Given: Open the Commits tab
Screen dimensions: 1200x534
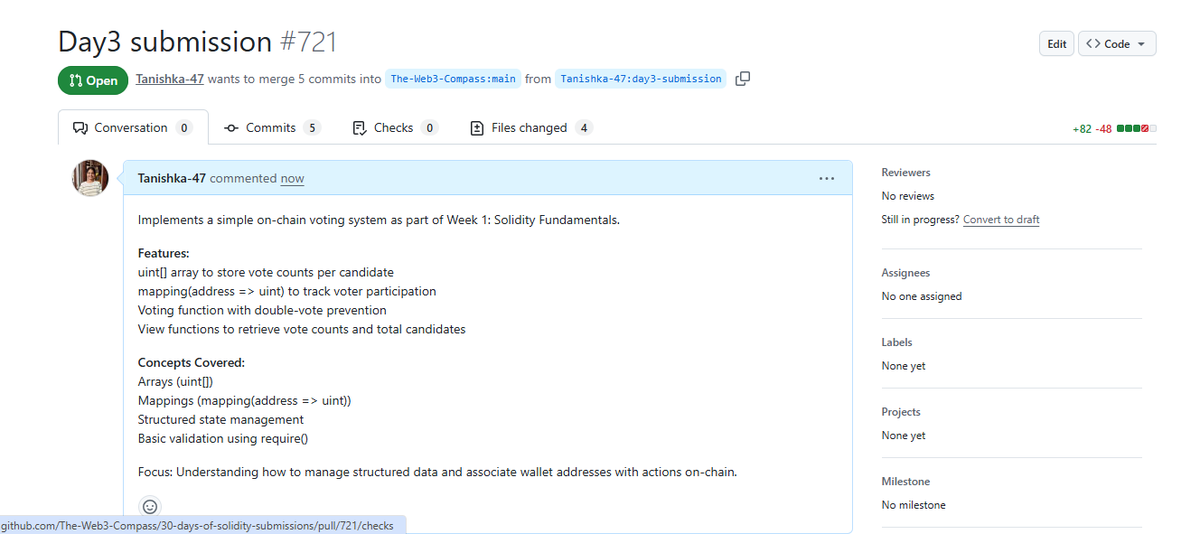Looking at the screenshot, I should 272,128.
